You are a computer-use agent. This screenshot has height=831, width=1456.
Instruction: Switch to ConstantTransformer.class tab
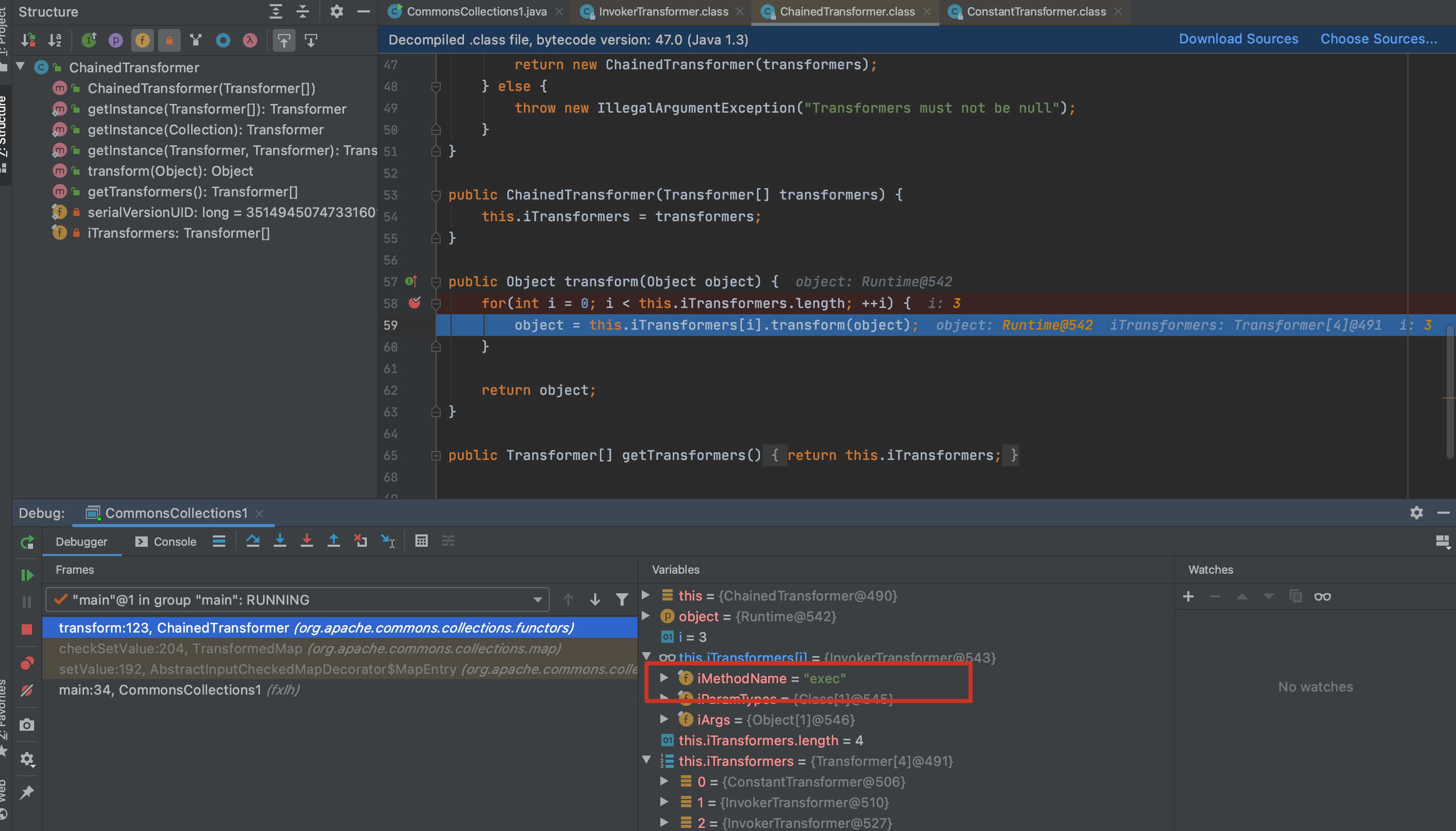click(x=1036, y=11)
